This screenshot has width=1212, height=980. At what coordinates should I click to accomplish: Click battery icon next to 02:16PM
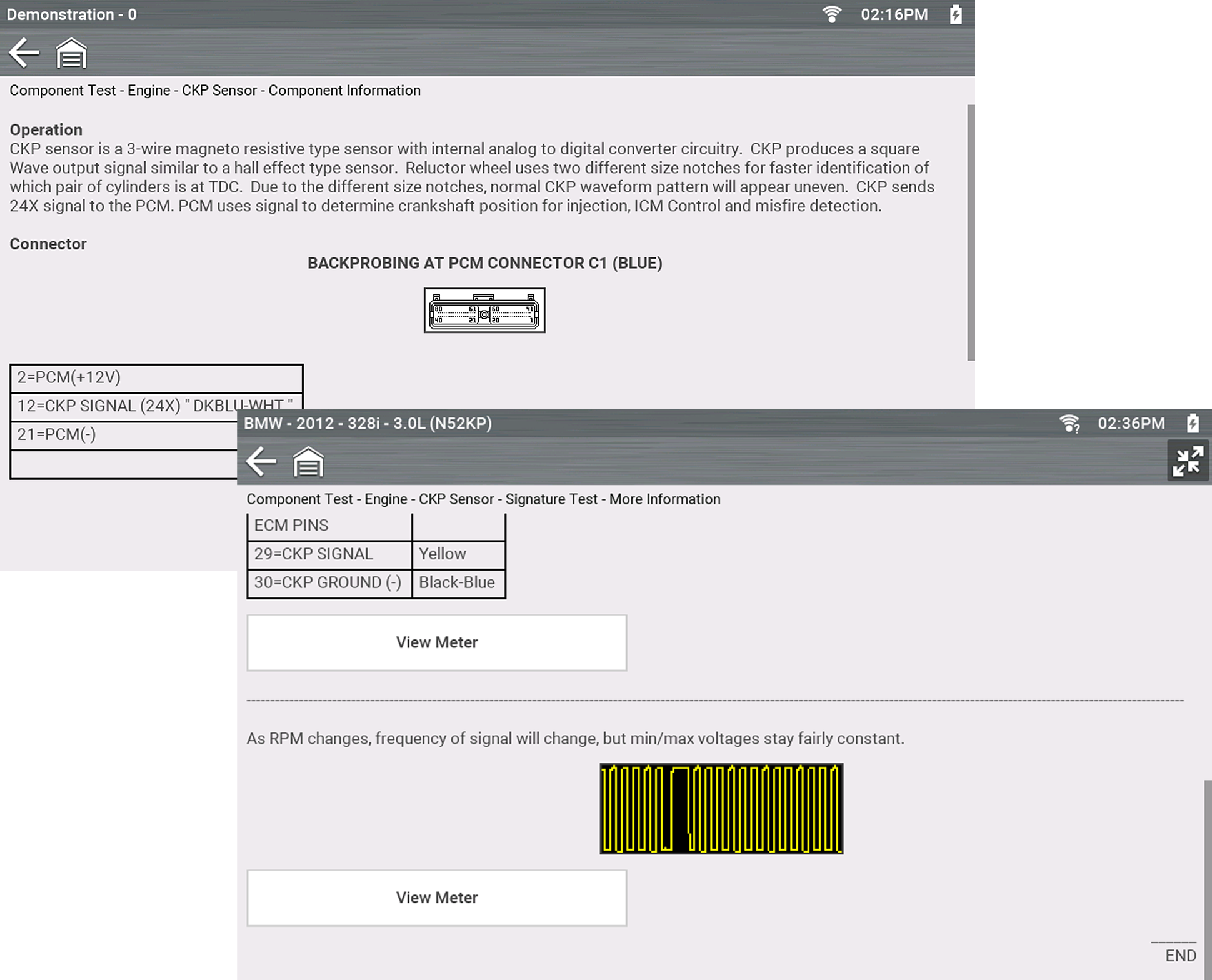[956, 14]
